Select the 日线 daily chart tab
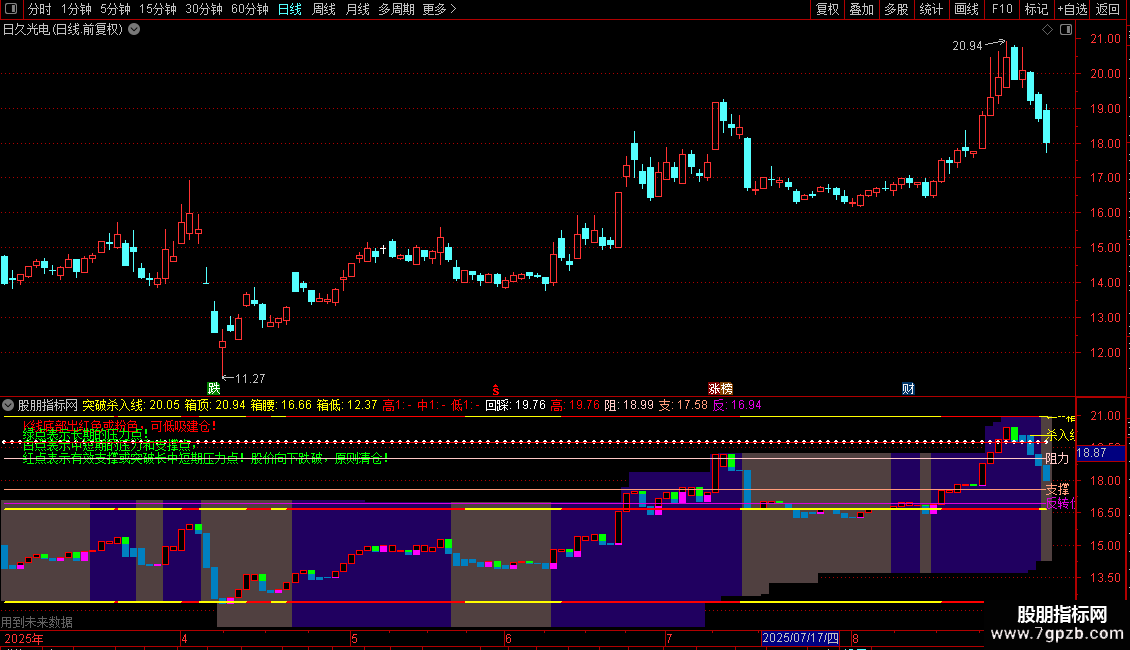Image resolution: width=1130 pixels, height=650 pixels. pos(290,9)
